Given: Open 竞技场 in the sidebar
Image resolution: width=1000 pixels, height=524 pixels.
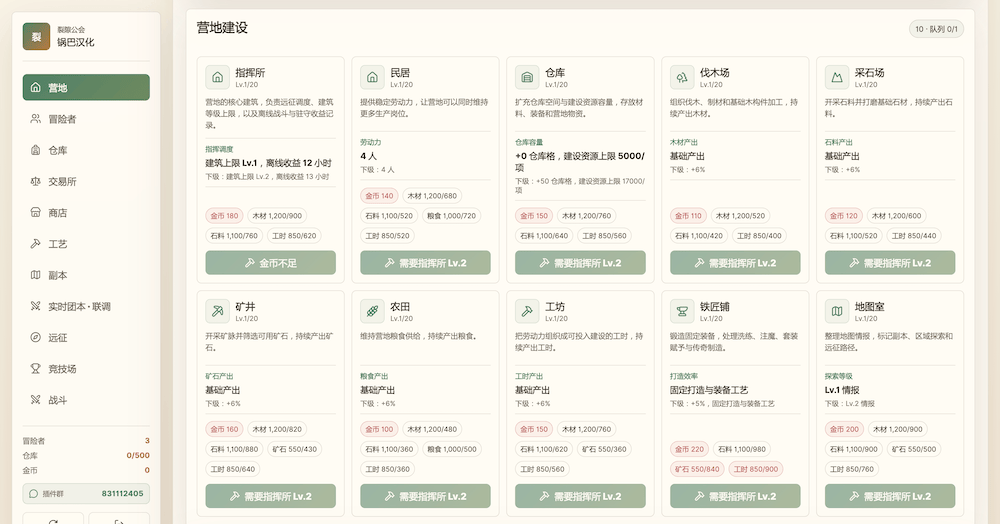Looking at the screenshot, I should point(86,368).
